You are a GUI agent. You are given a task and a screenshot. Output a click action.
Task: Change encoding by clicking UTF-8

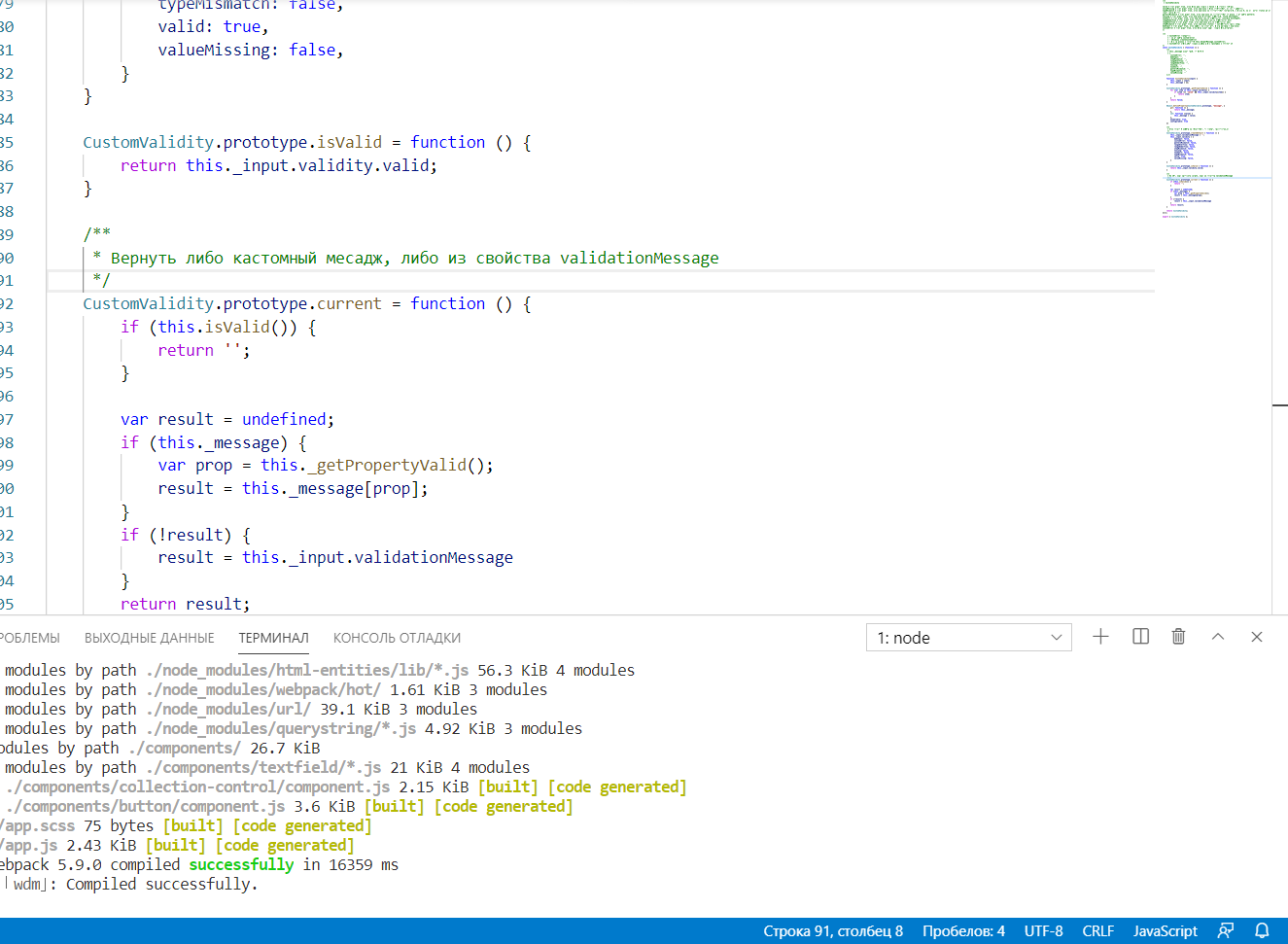pos(1043,930)
